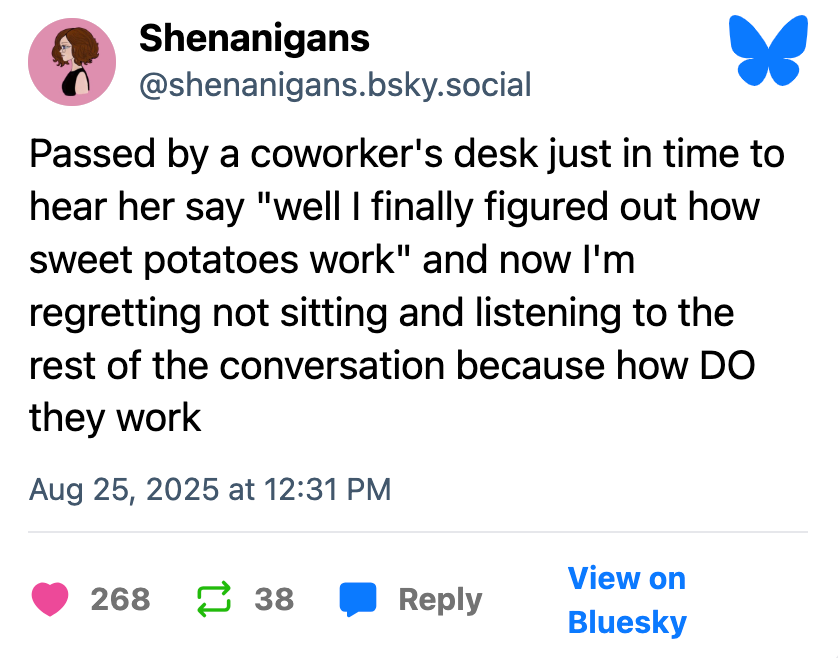Click the 38 reposts count
This screenshot has width=838, height=658.
(274, 599)
